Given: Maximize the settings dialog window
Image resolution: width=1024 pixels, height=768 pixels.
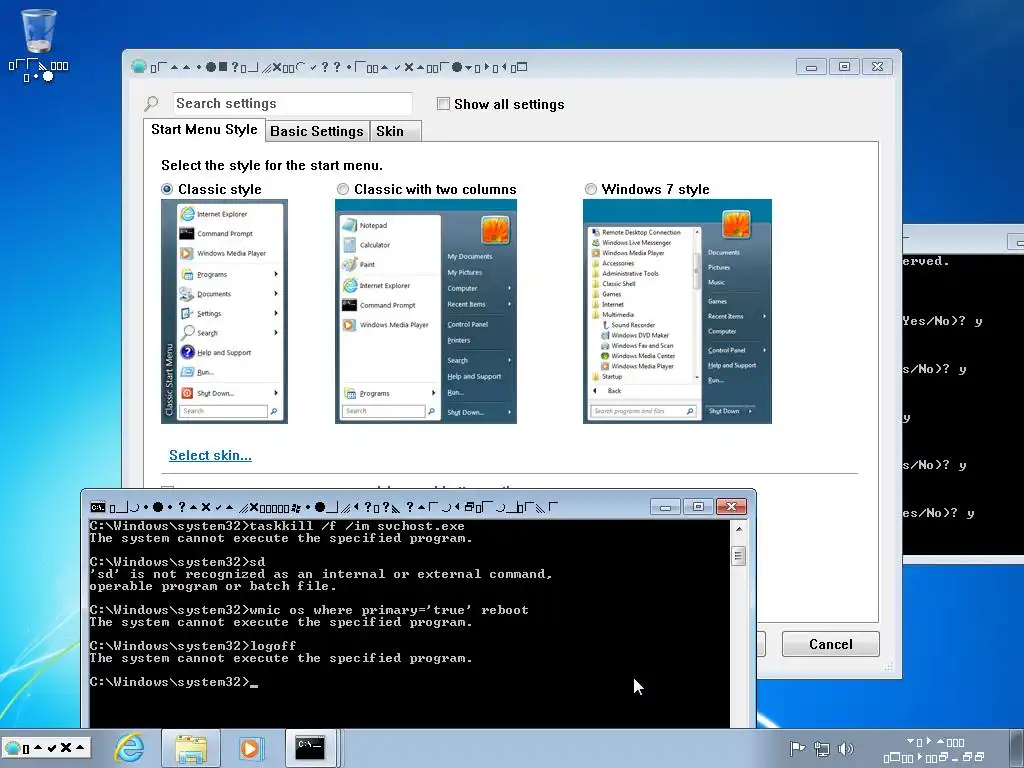Looking at the screenshot, I should [x=844, y=67].
